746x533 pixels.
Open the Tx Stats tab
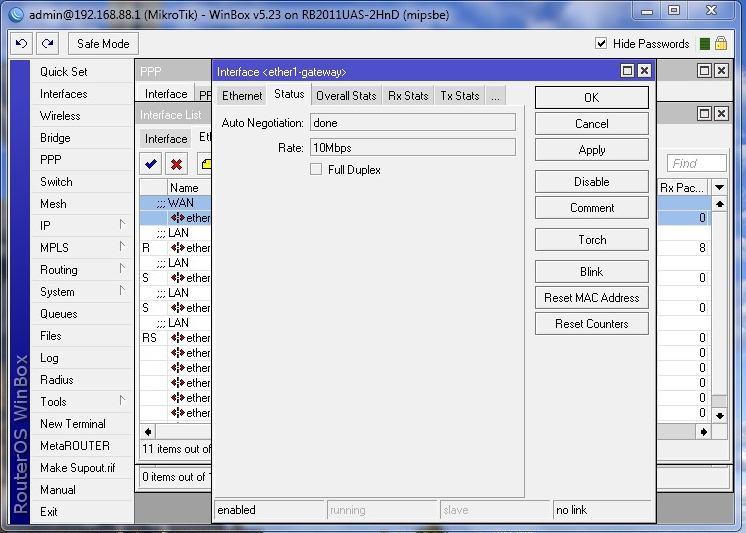click(460, 96)
